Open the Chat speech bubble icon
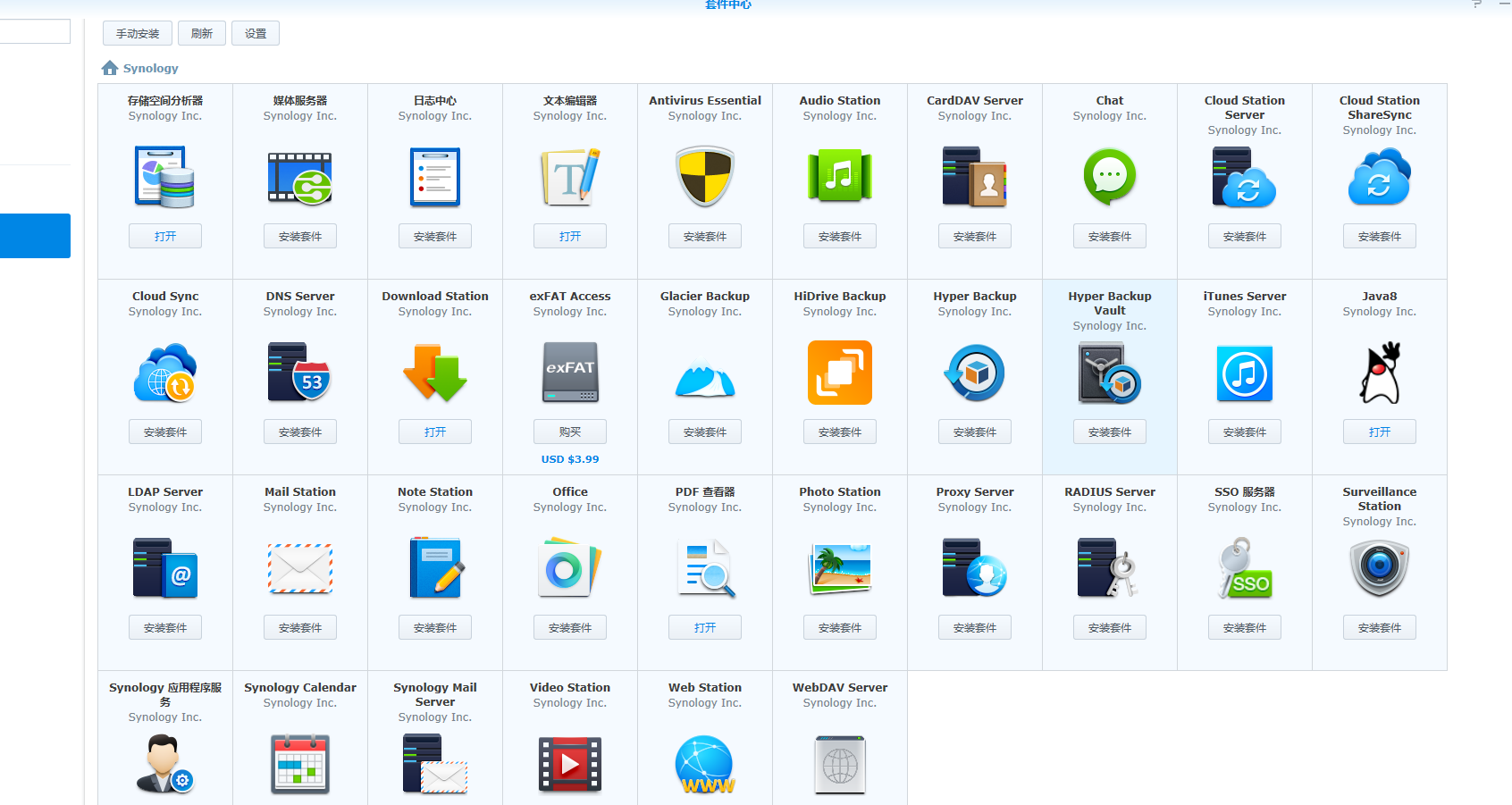This screenshot has height=805, width=1512. 1110,178
